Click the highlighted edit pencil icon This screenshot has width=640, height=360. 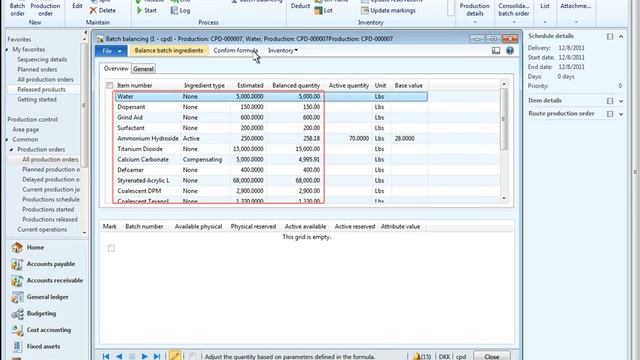tap(175, 356)
